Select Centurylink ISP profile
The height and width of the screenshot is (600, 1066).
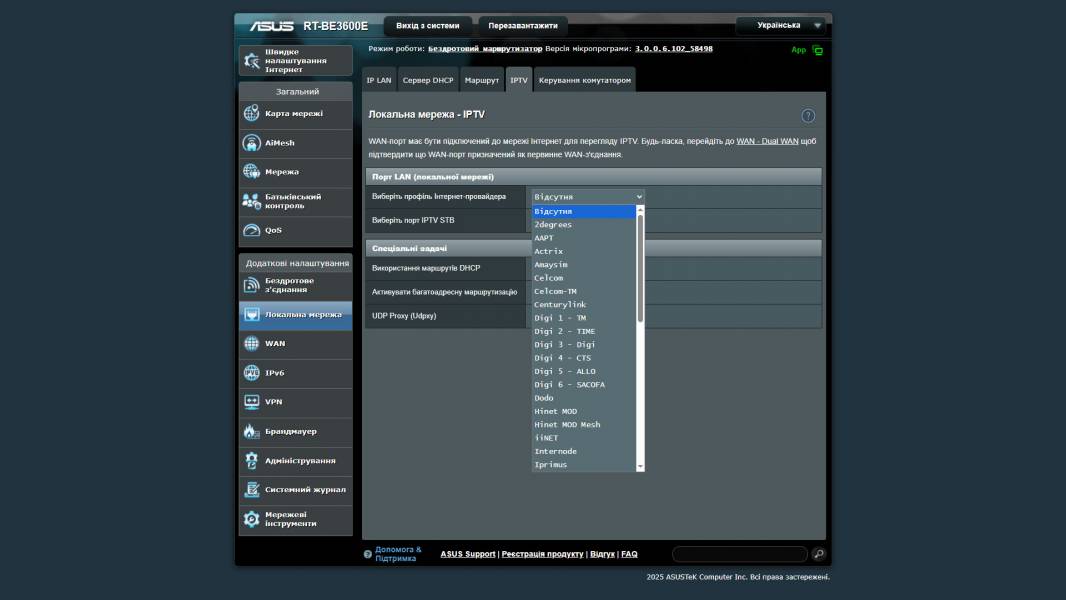coord(584,304)
